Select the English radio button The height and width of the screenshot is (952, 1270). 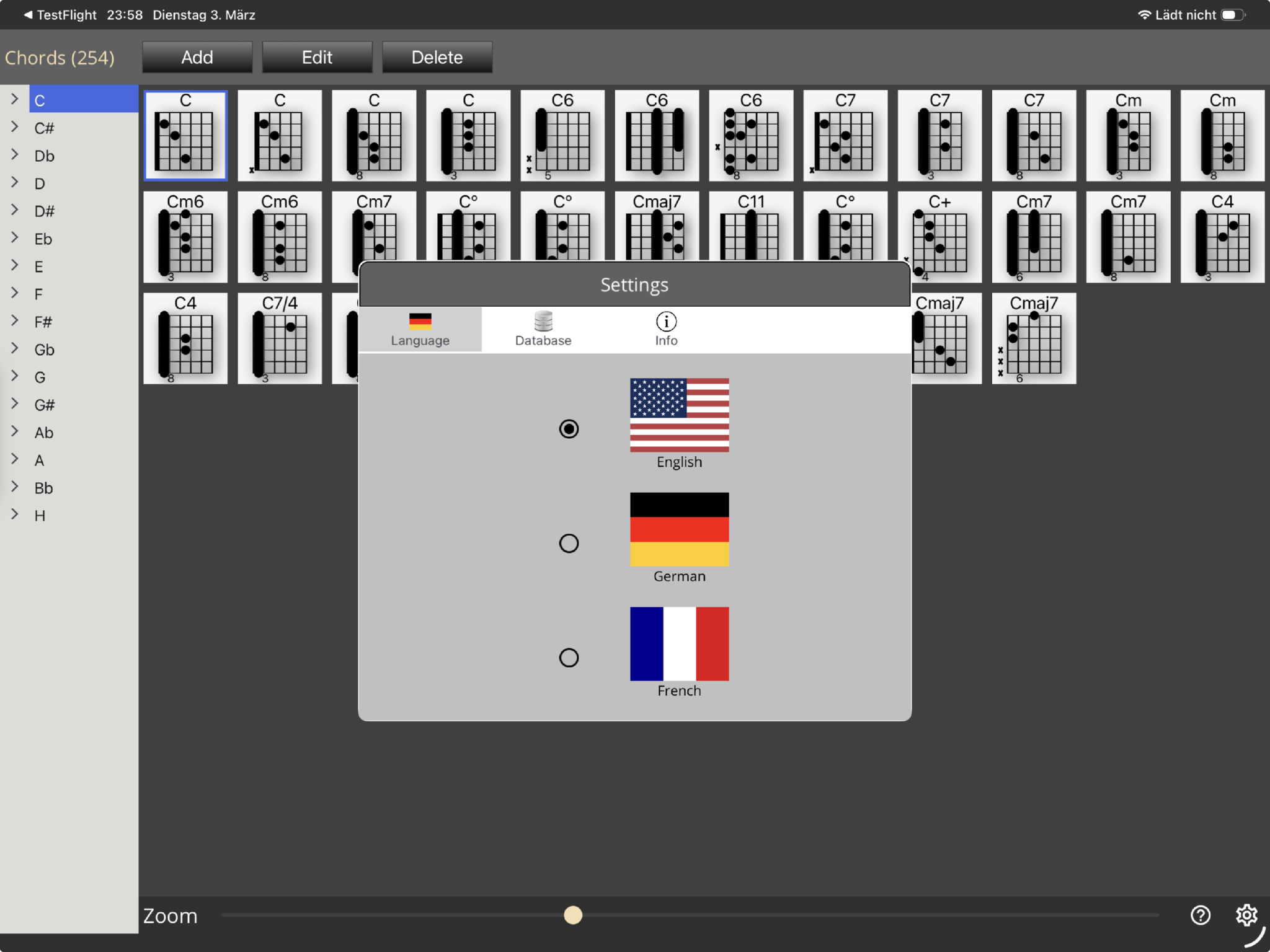pos(569,429)
